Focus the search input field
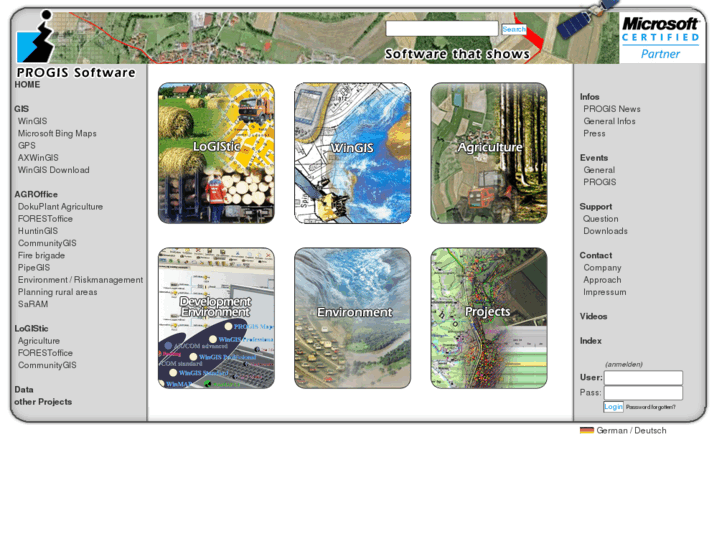Image resolution: width=727 pixels, height=545 pixels. coord(442,29)
